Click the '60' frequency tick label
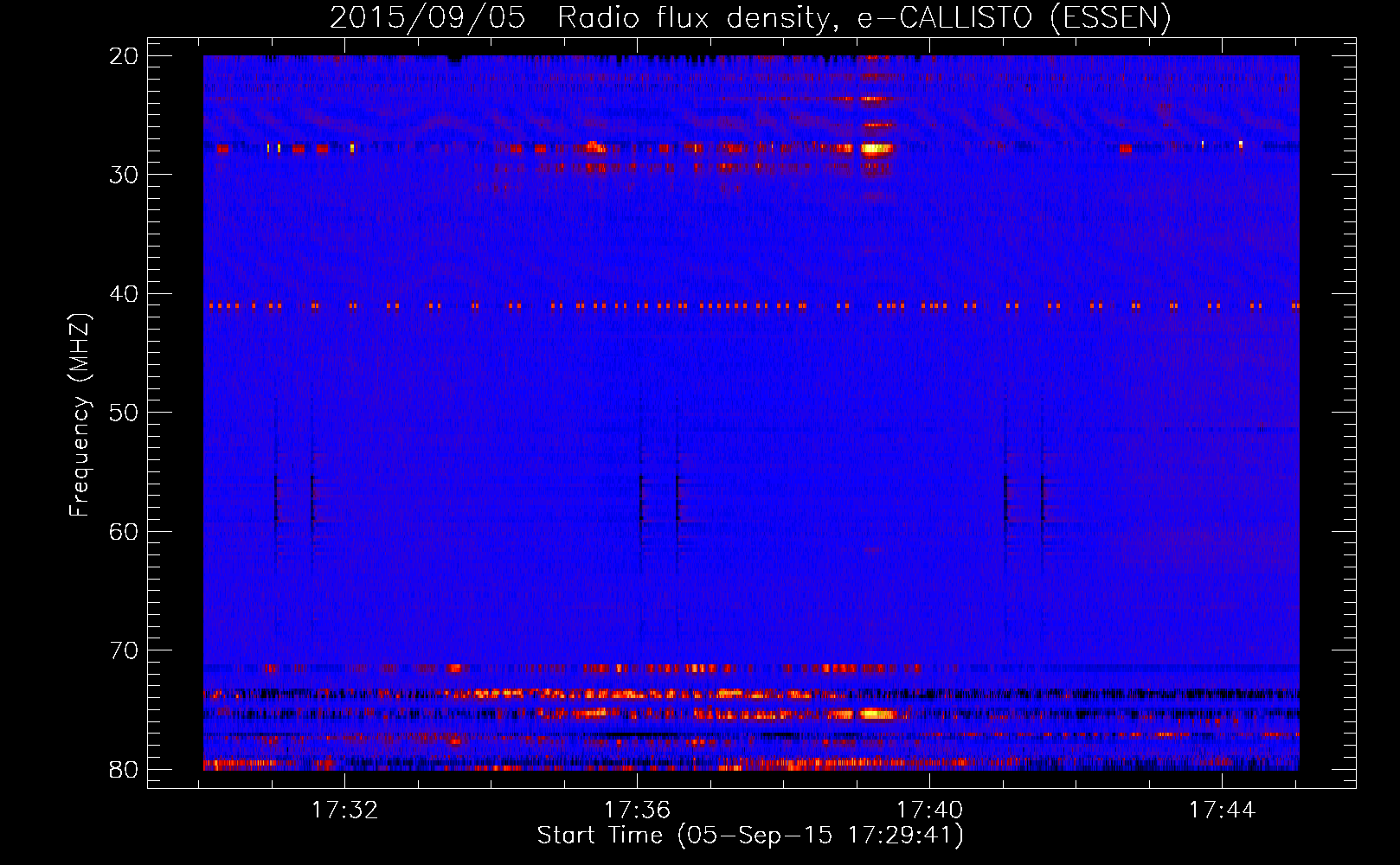This screenshot has height=865, width=1400. coord(124,531)
